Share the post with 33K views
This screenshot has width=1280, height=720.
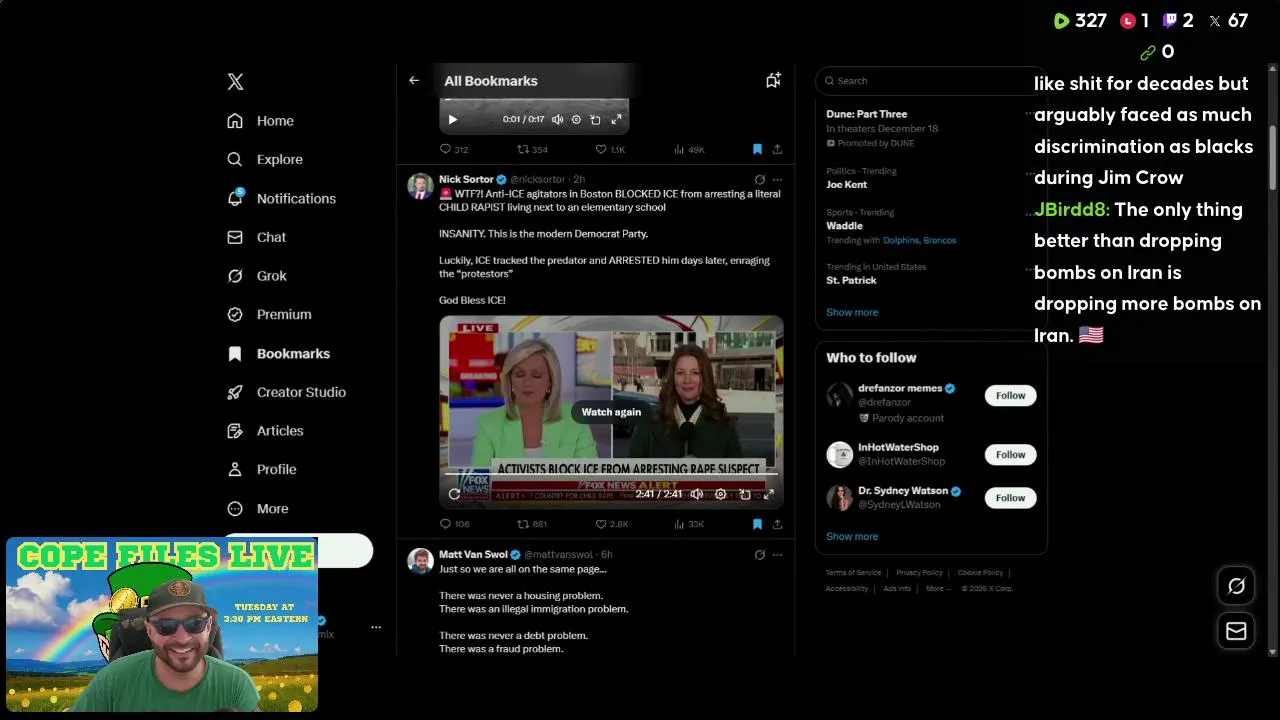point(777,524)
